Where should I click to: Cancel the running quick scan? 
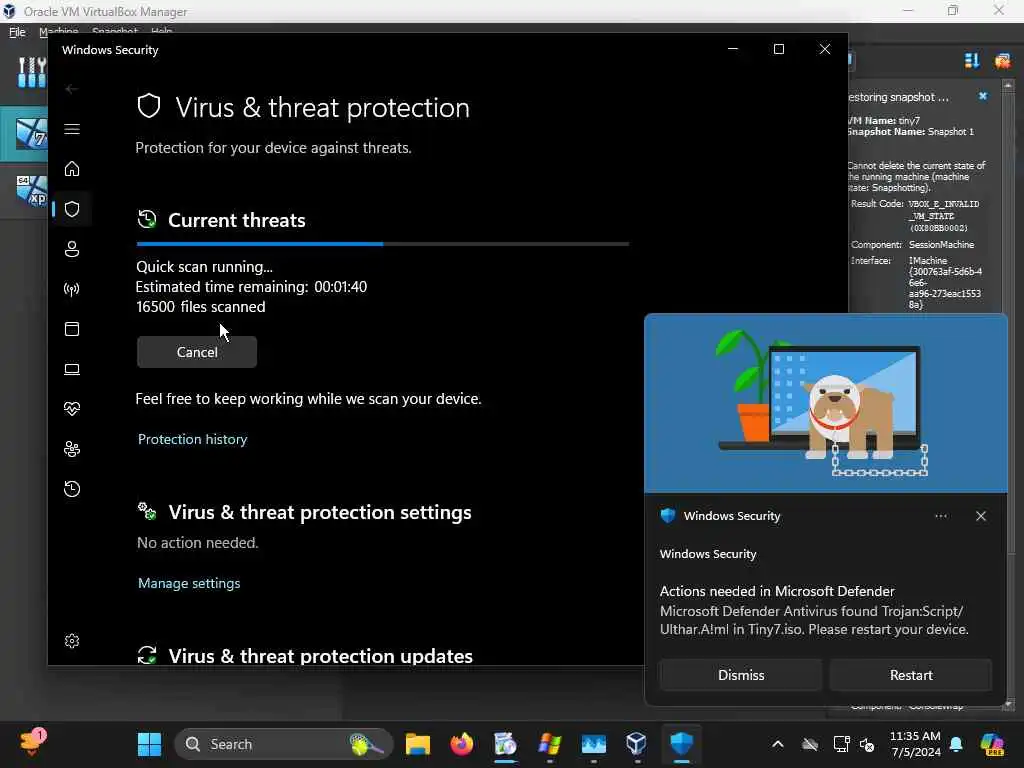tap(197, 352)
